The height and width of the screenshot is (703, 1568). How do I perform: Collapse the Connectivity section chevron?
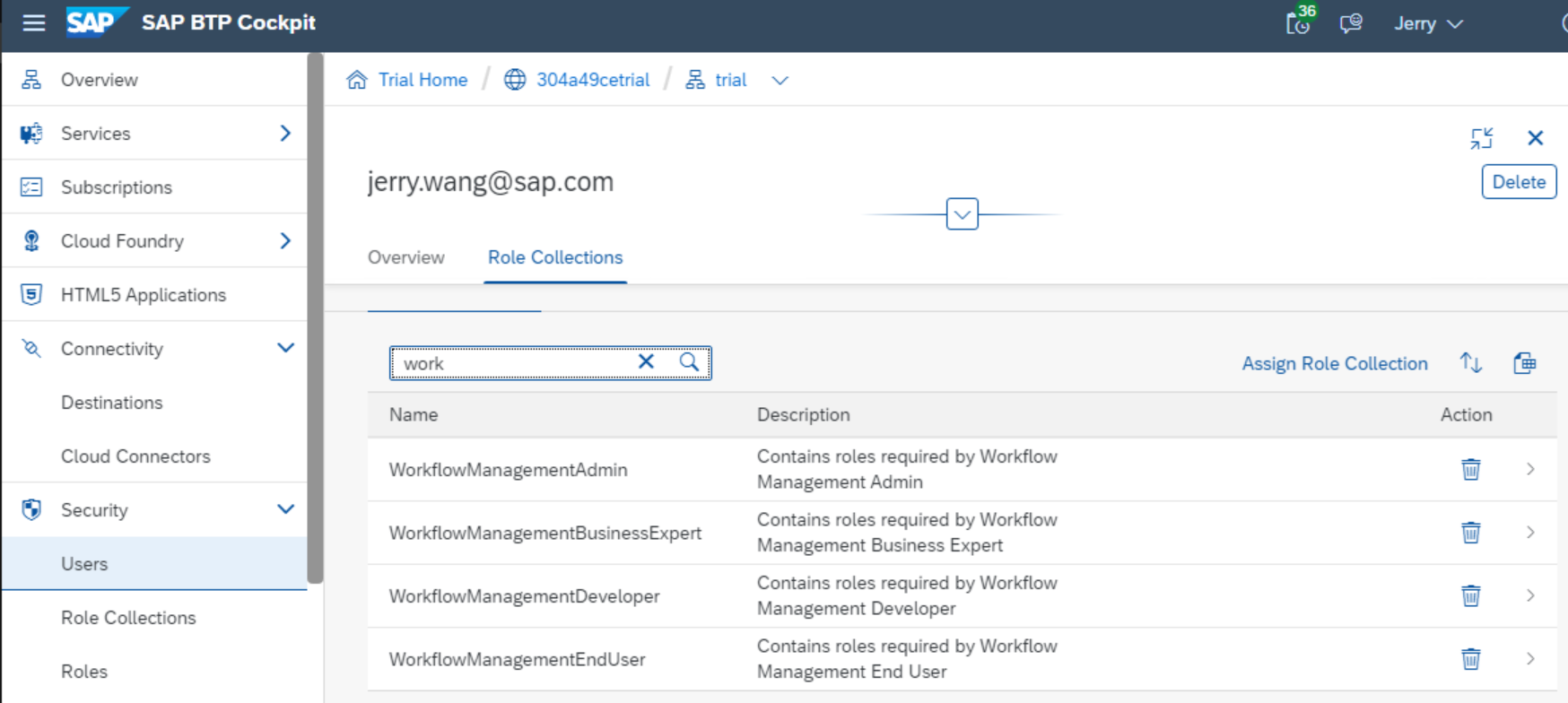285,348
